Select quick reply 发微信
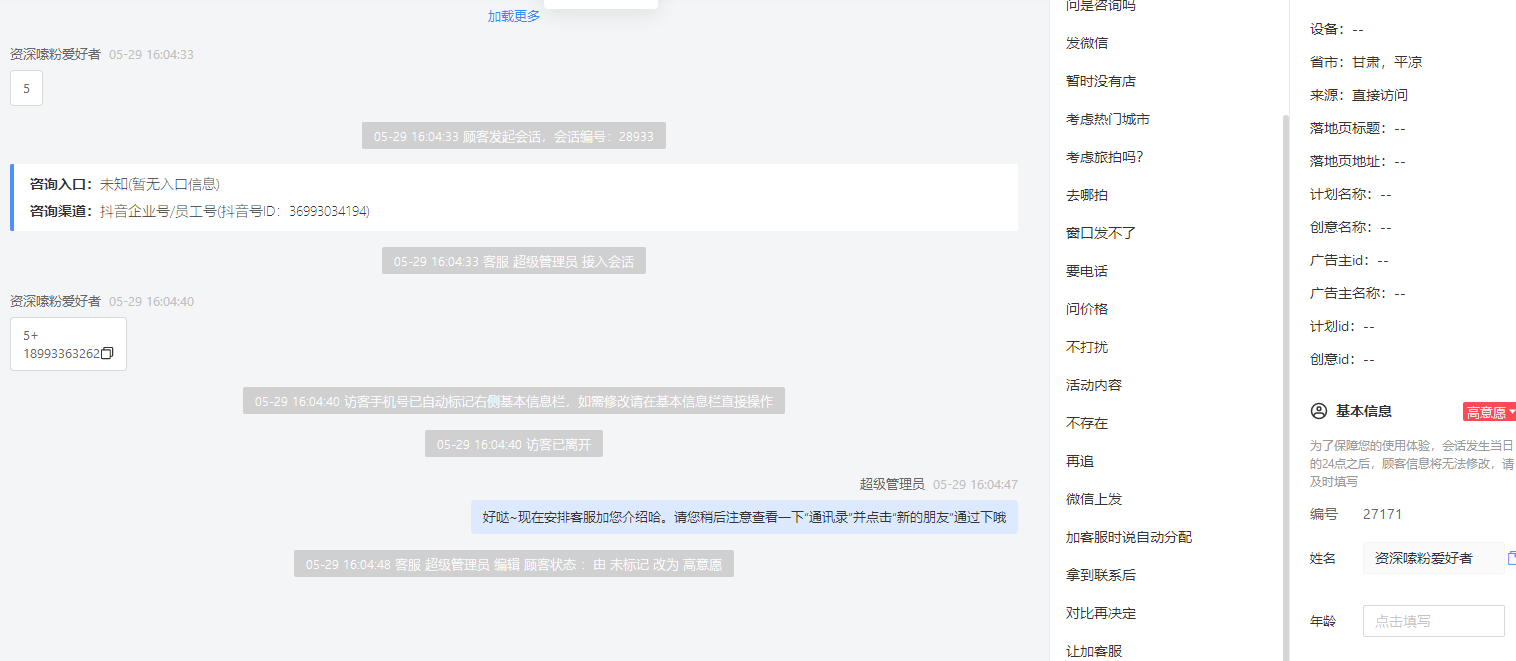 (1087, 43)
